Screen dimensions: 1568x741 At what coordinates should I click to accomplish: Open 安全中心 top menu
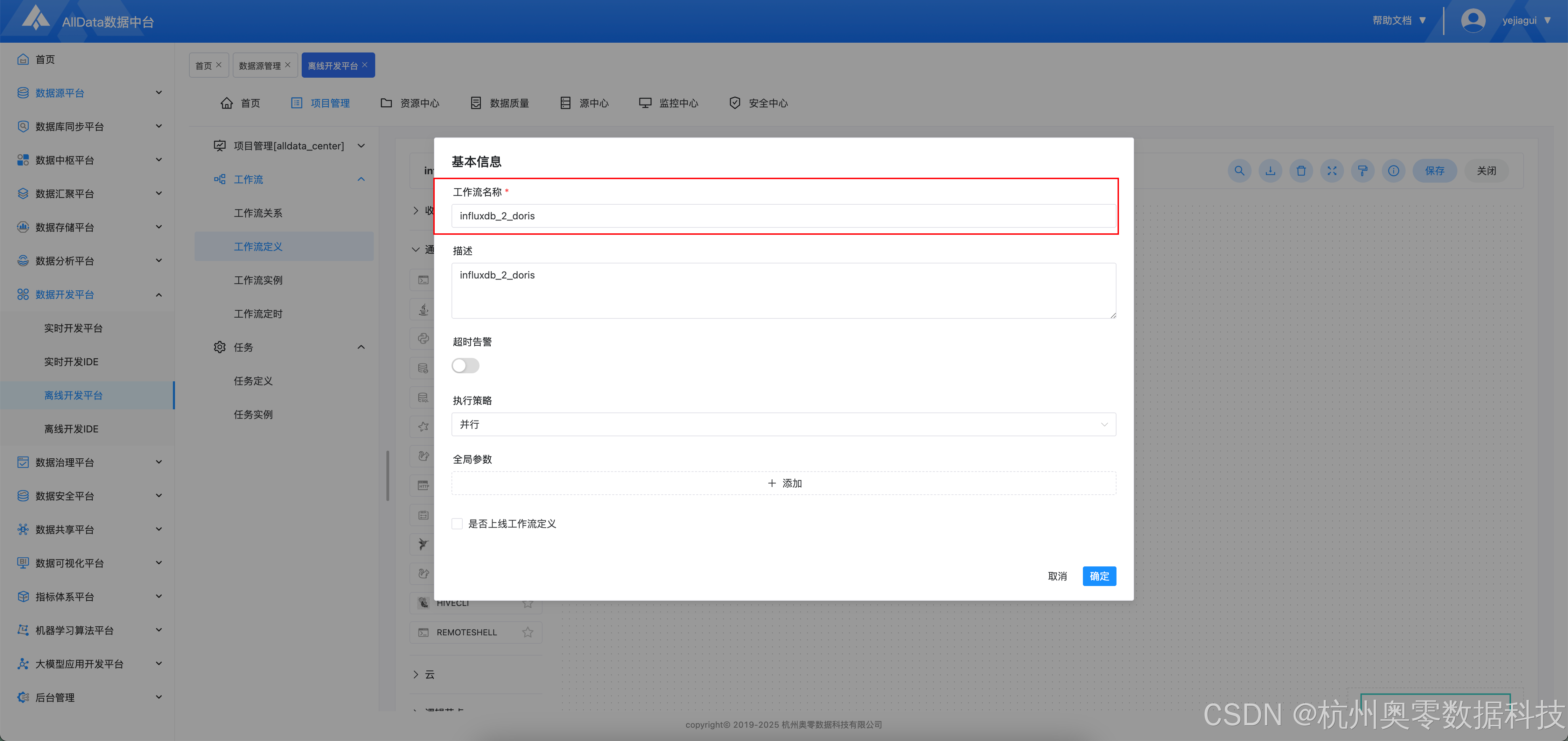coord(758,103)
